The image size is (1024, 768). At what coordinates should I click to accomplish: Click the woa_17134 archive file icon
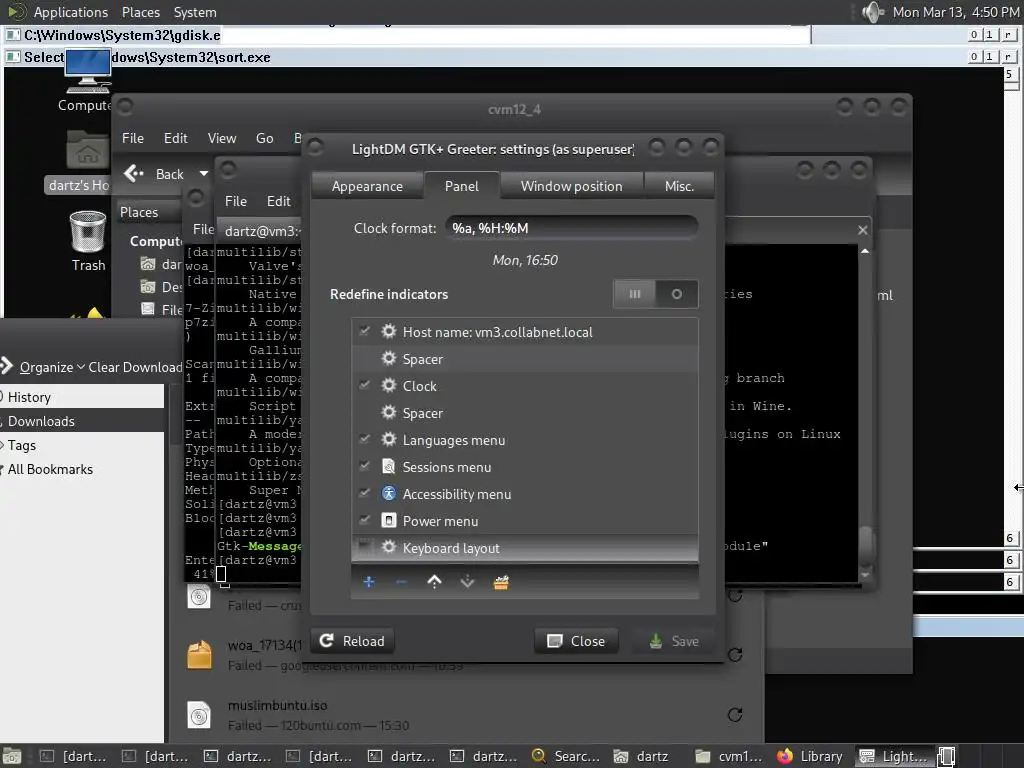point(199,655)
